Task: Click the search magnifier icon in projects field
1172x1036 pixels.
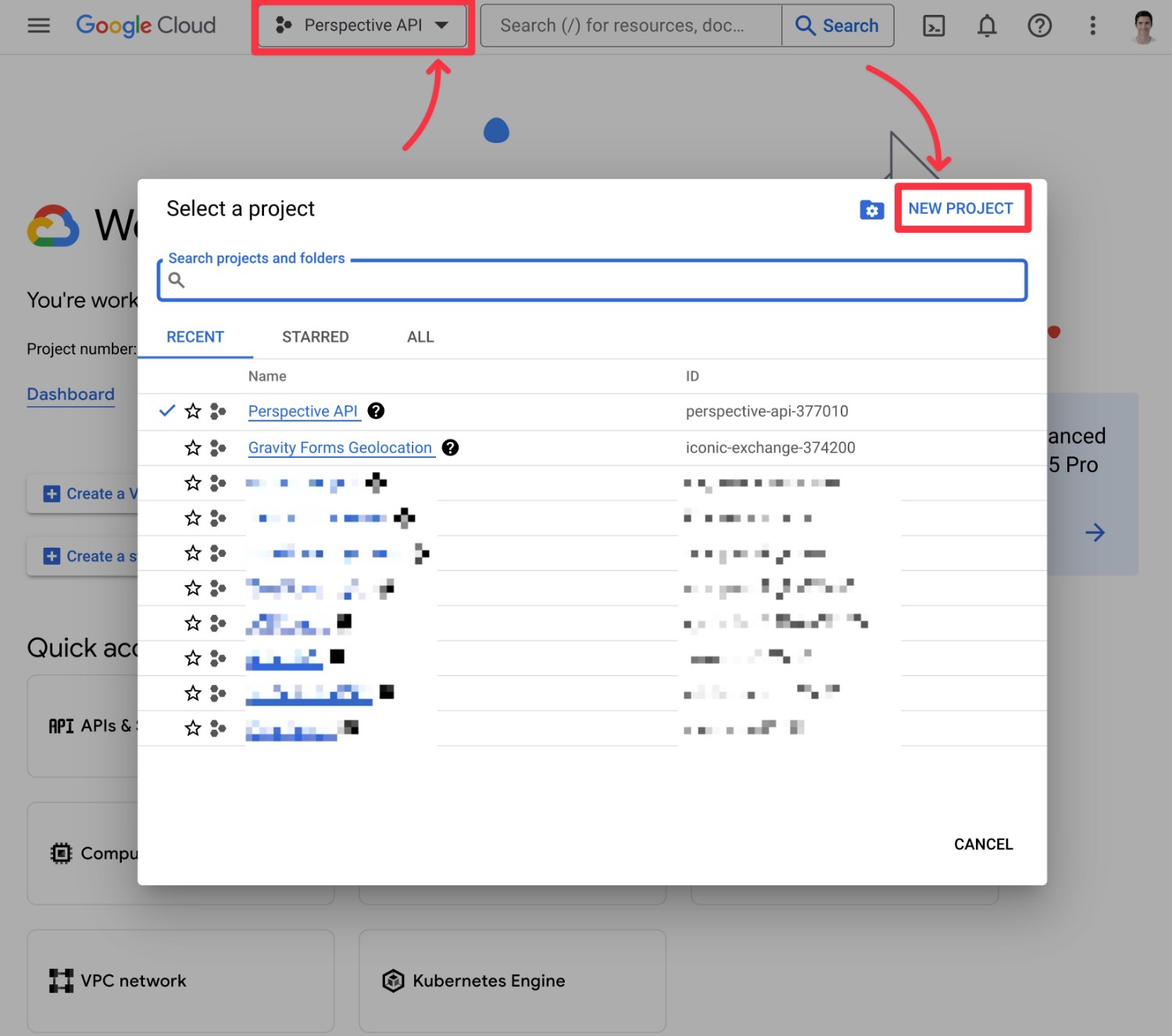Action: pos(177,280)
